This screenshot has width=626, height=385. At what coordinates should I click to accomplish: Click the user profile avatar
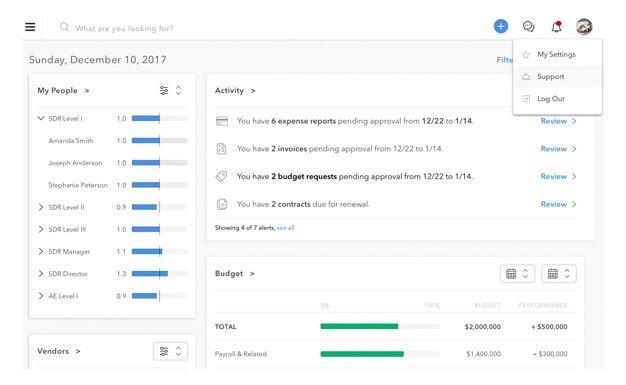coord(584,27)
